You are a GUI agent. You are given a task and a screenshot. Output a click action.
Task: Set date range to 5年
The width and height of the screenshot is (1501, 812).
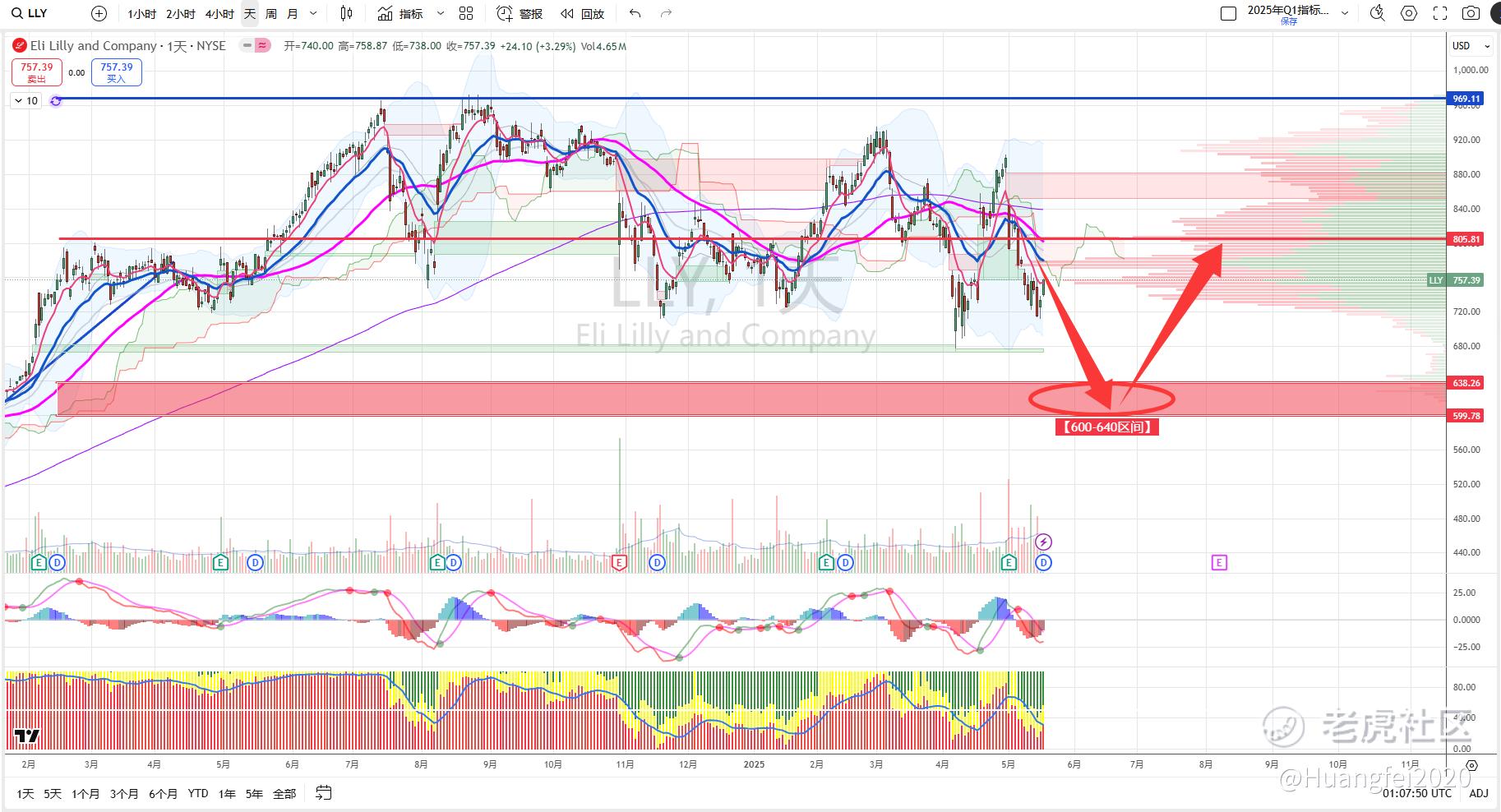tap(255, 793)
